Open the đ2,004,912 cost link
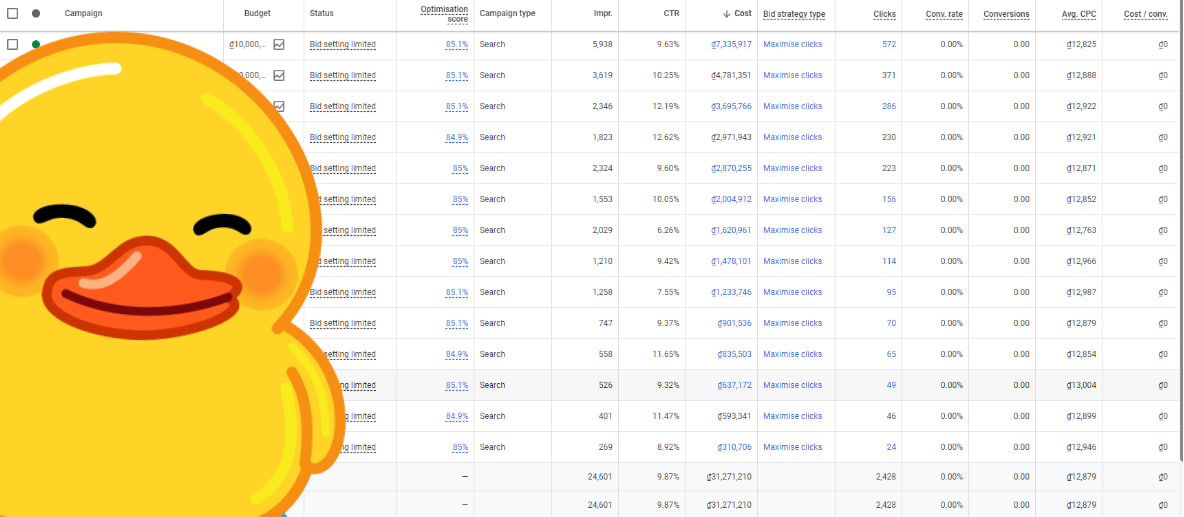Image resolution: width=1184 pixels, height=517 pixels. 731,199
